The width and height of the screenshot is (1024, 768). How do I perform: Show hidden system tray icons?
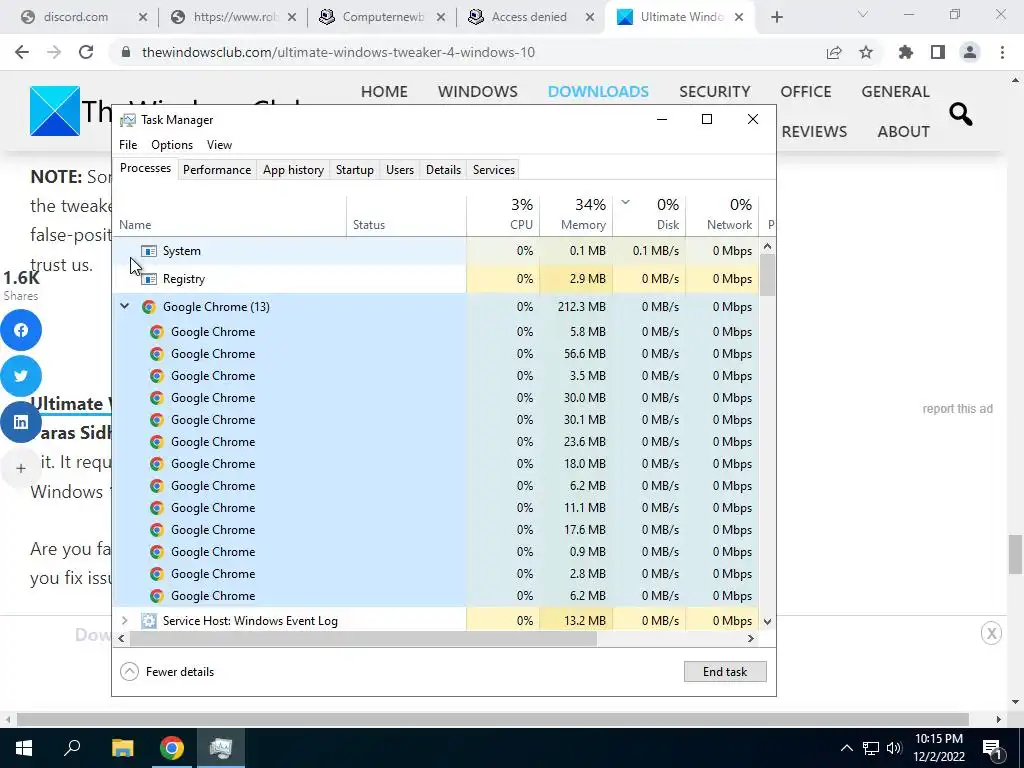(846, 748)
